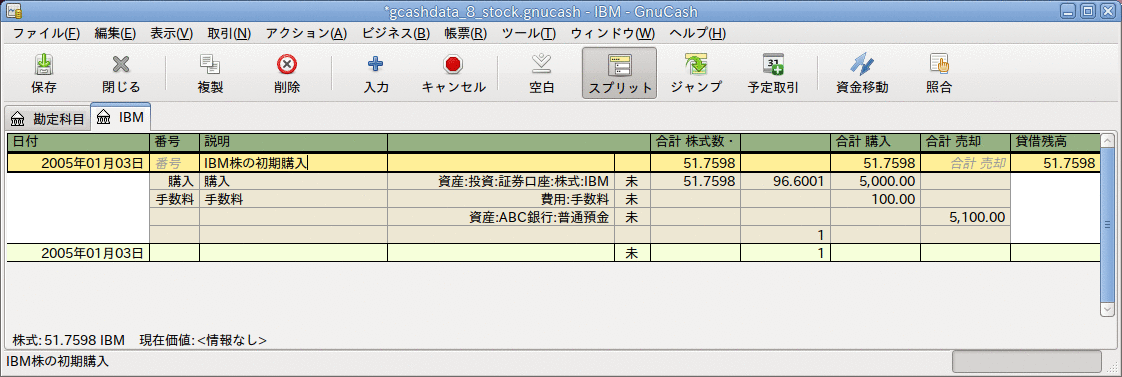This screenshot has width=1122, height=377.
Task: Click the 日付 column header
Action: (x=78, y=142)
